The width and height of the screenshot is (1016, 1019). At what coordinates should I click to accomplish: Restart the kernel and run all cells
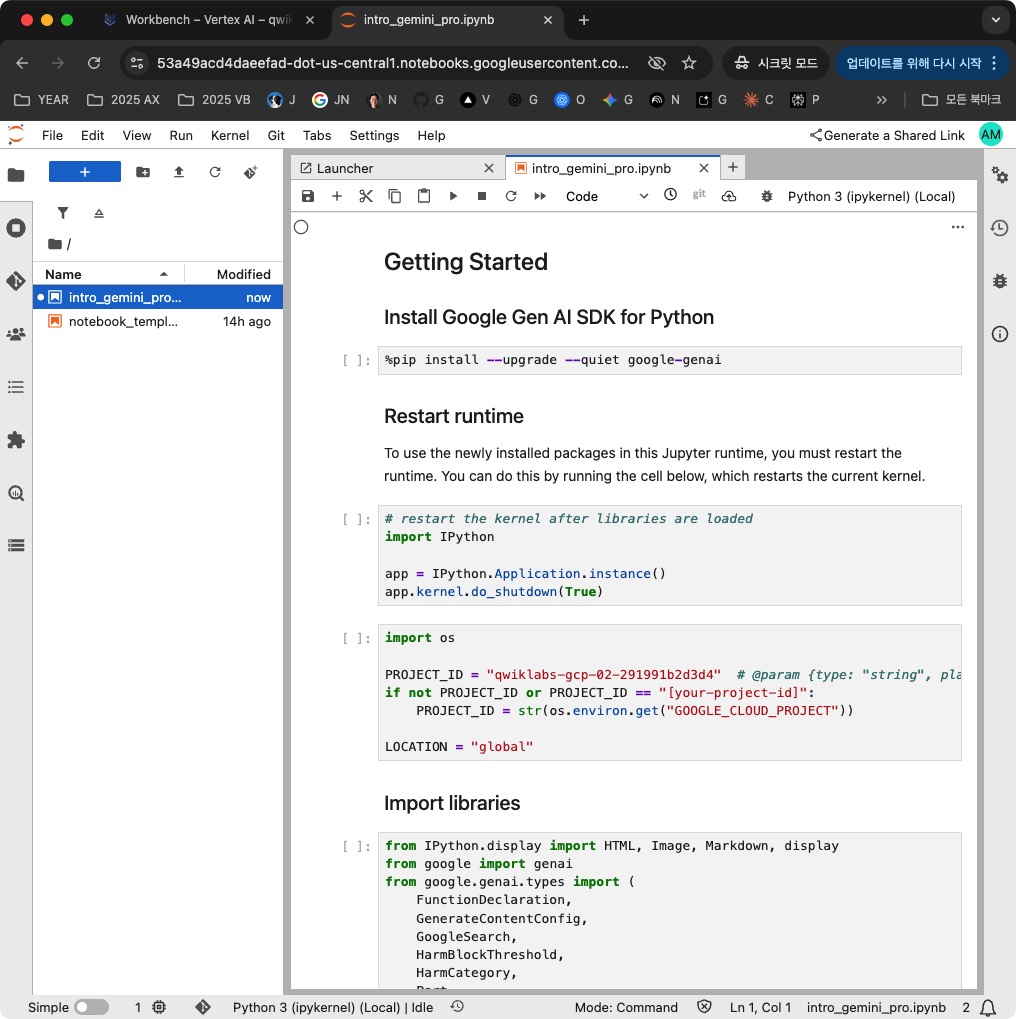[x=540, y=197]
